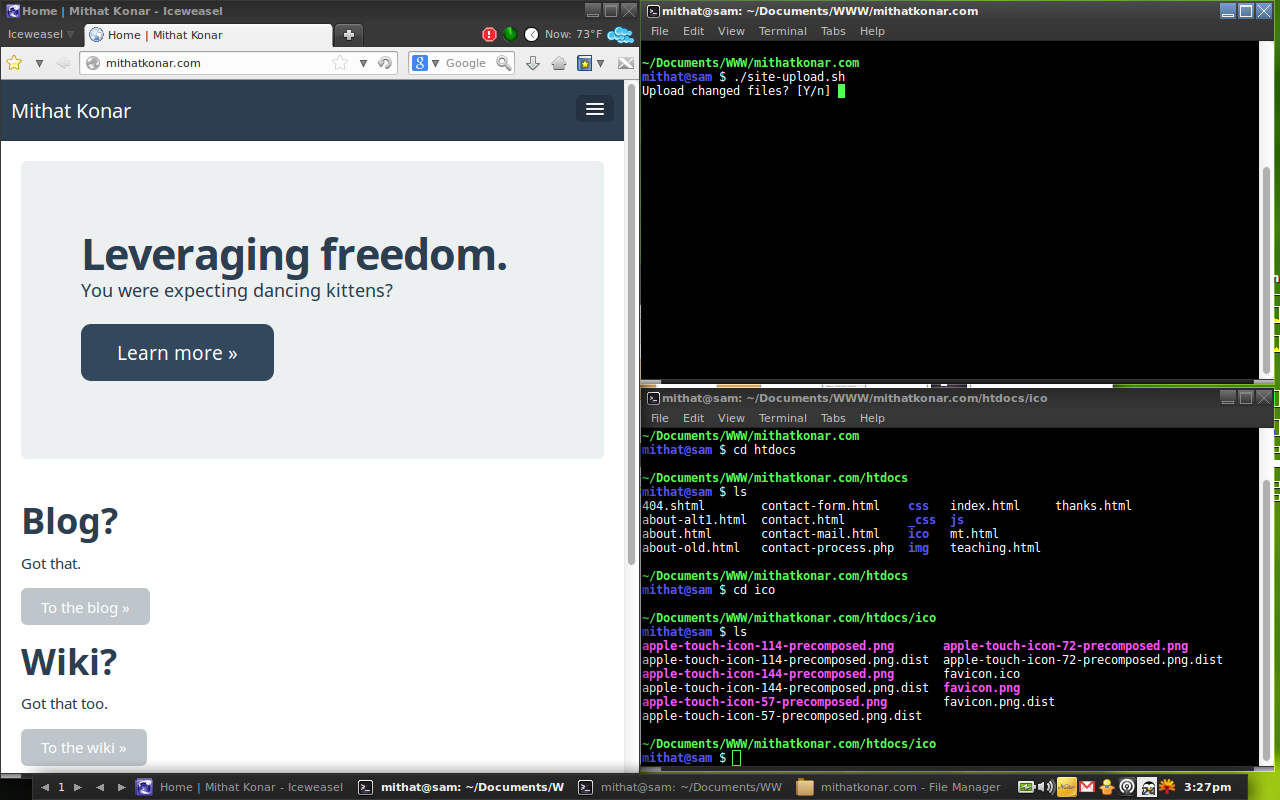Bookmark page with the URL bar star
The width and height of the screenshot is (1280, 800).
click(x=340, y=63)
